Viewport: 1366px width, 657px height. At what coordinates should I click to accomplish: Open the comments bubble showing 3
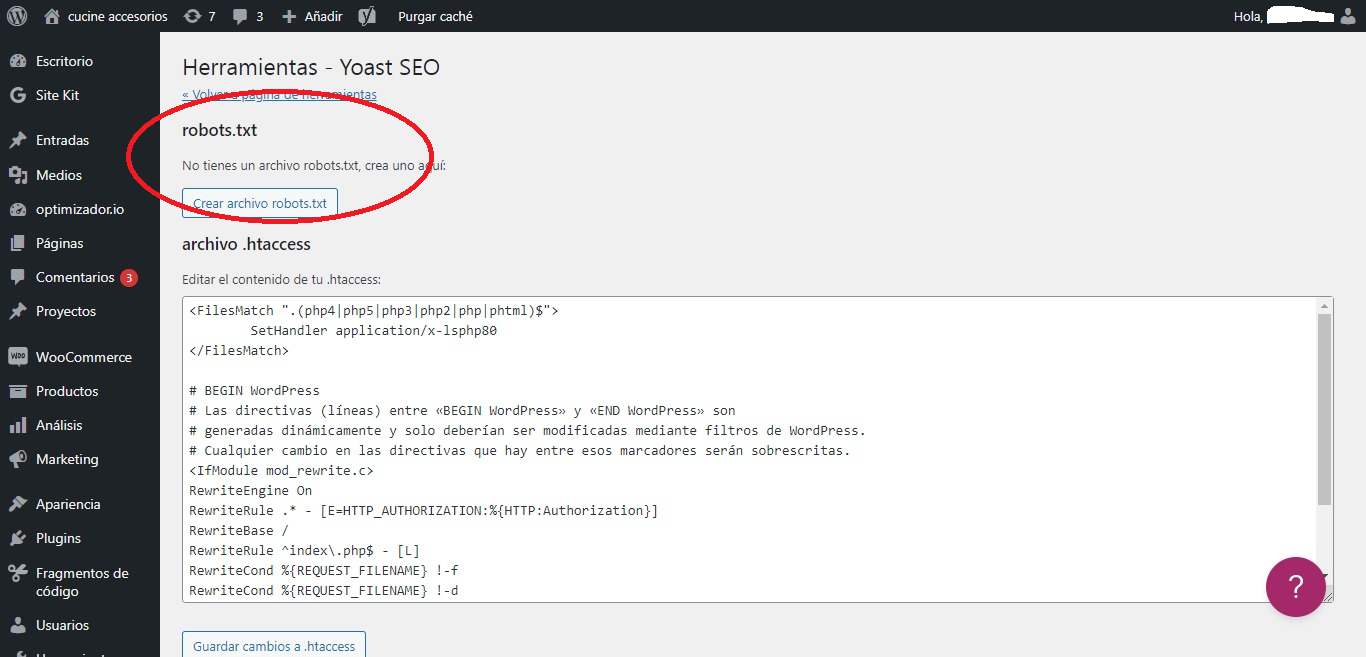[x=240, y=17]
